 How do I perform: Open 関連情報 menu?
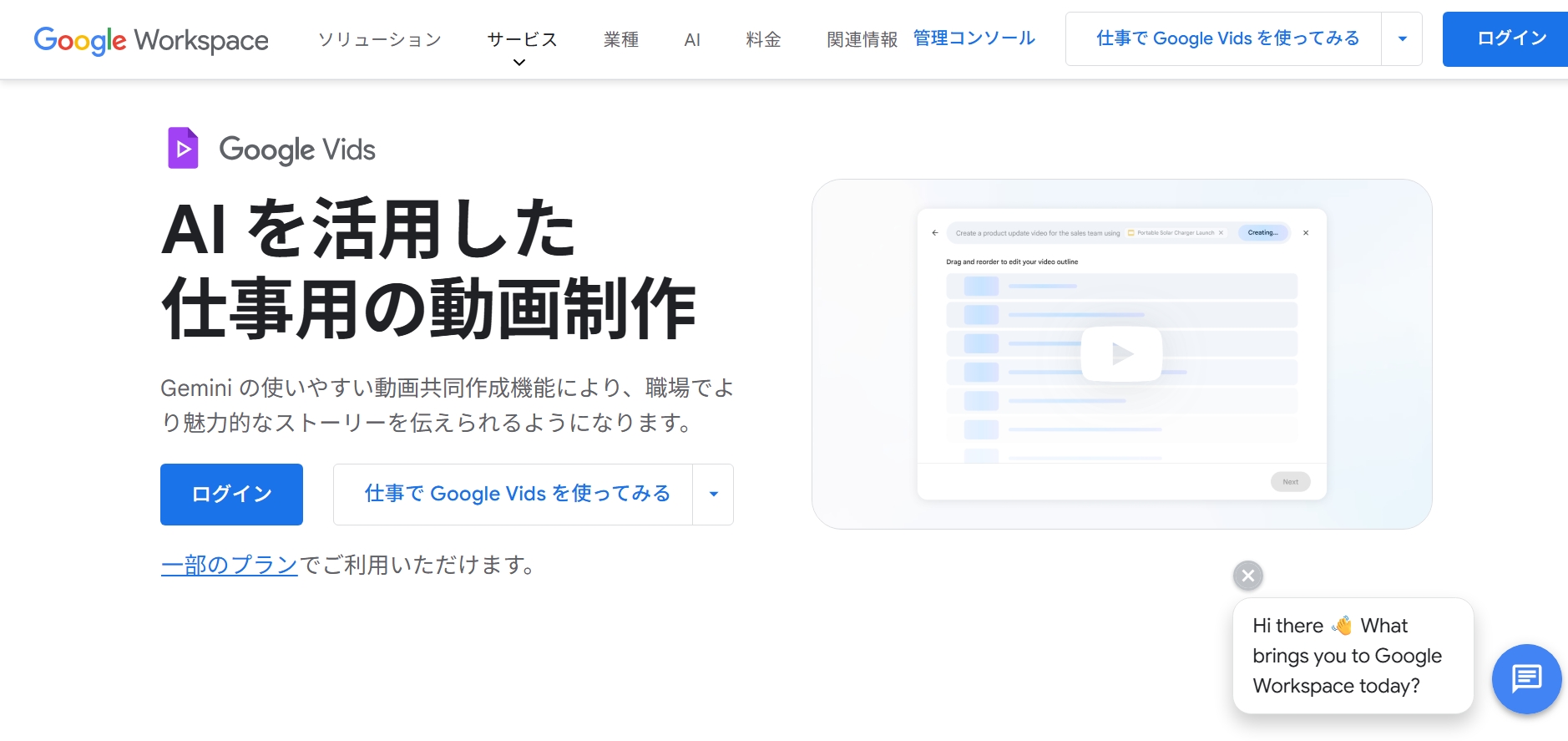862,39
